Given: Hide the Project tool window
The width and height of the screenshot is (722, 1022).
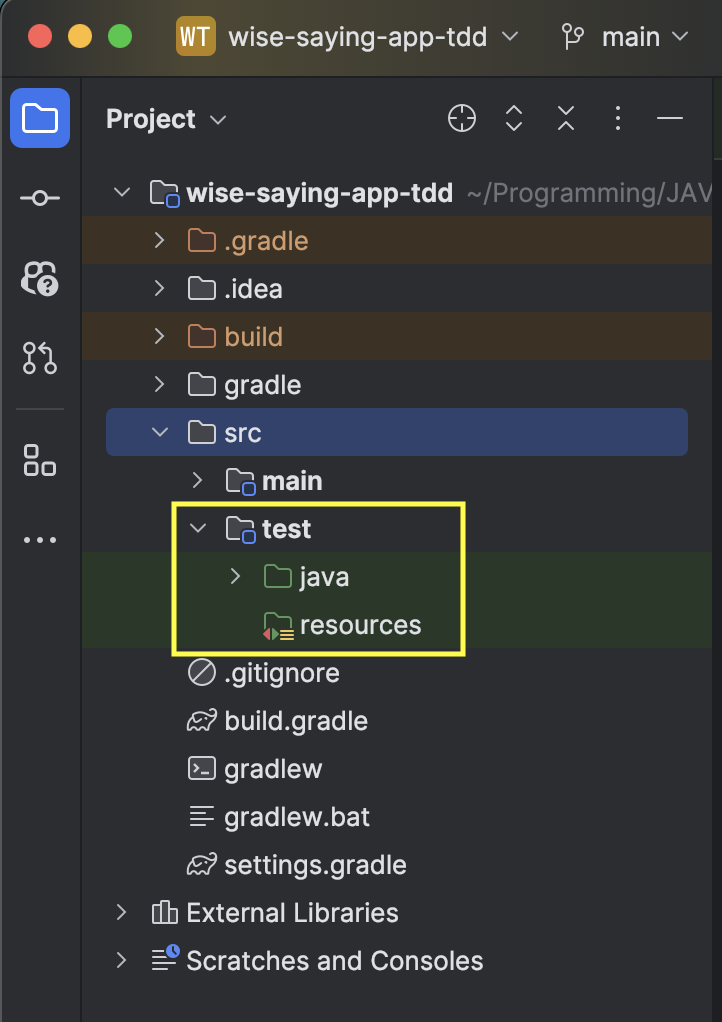Looking at the screenshot, I should pyautogui.click(x=670, y=119).
